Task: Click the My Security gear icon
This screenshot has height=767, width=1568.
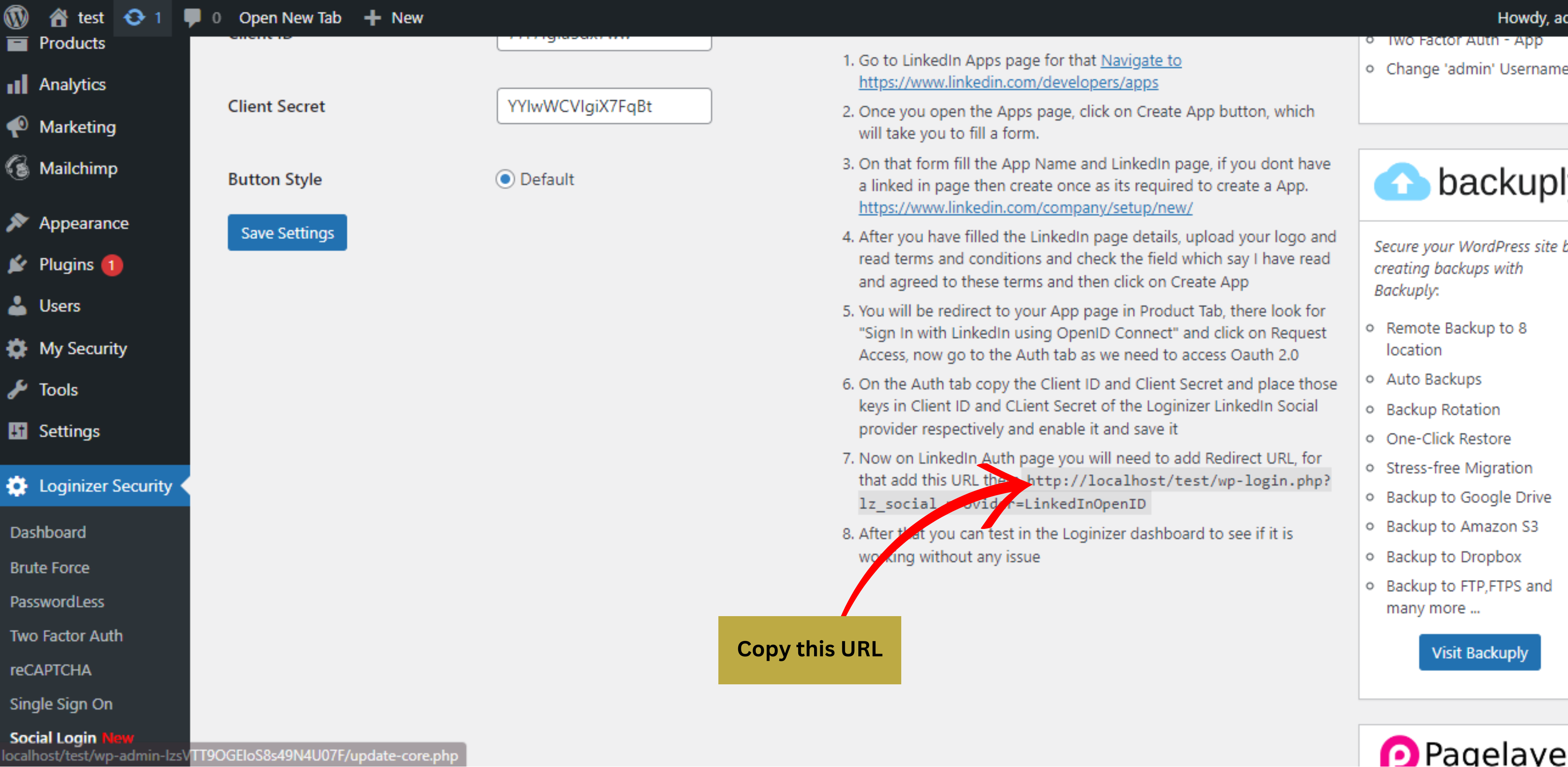Action: click(17, 348)
